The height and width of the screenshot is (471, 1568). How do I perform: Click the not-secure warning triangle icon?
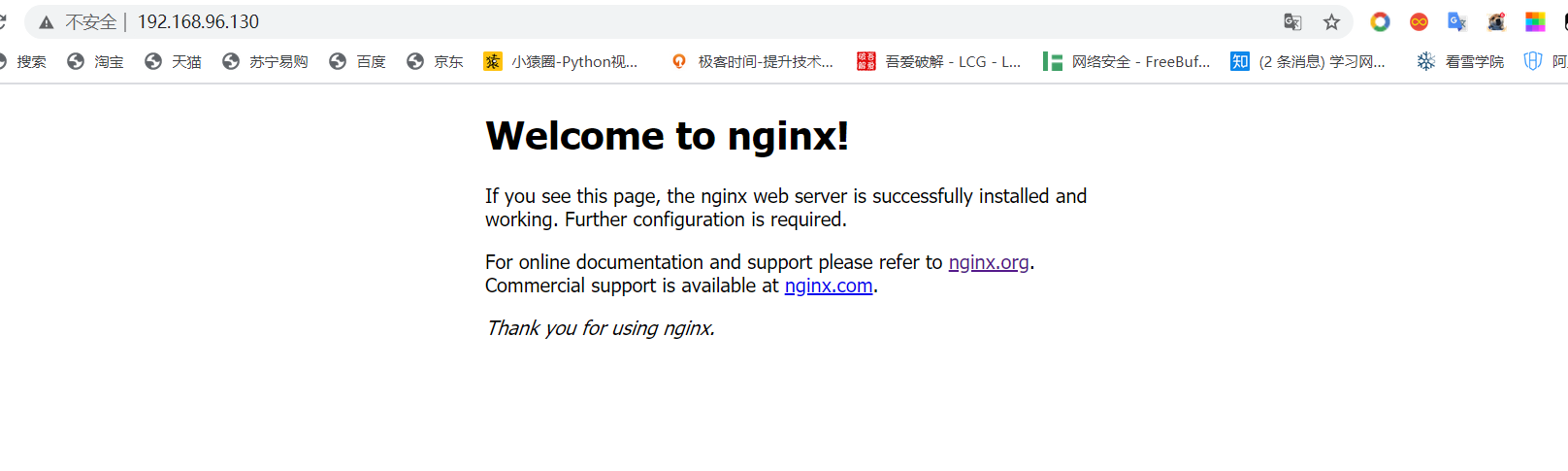tap(46, 21)
